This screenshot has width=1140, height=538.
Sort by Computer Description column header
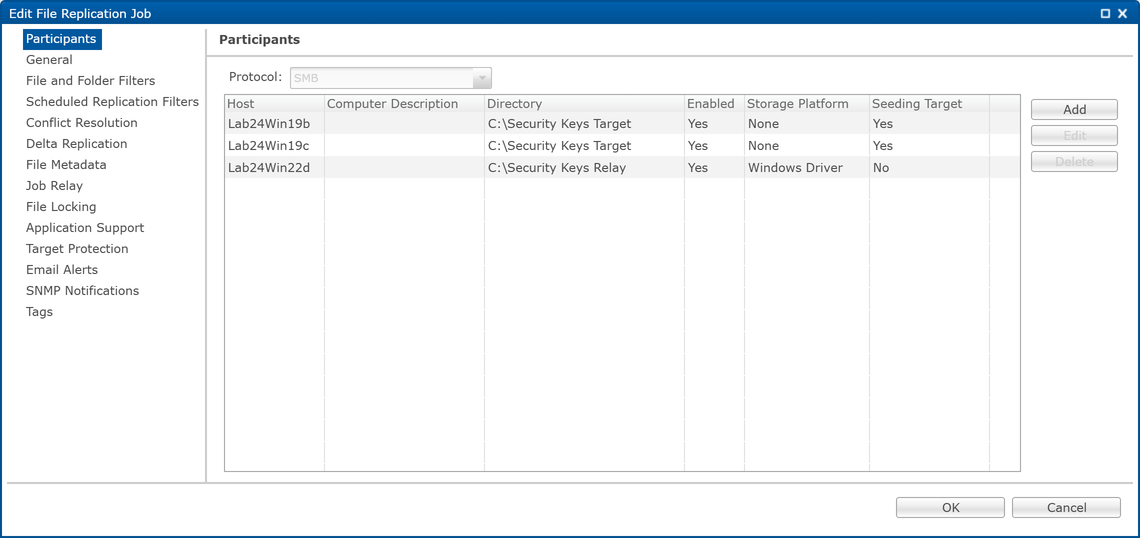(404, 104)
